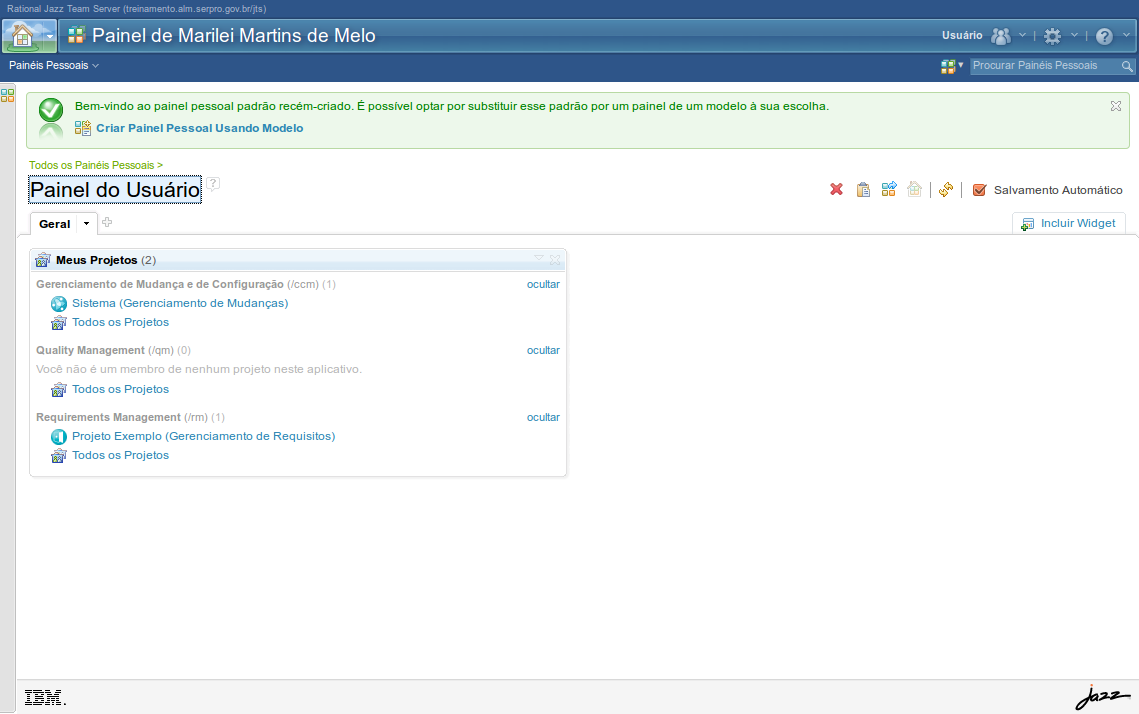Edit the Painel do Usuário title
The image size is (1139, 714).
[115, 190]
